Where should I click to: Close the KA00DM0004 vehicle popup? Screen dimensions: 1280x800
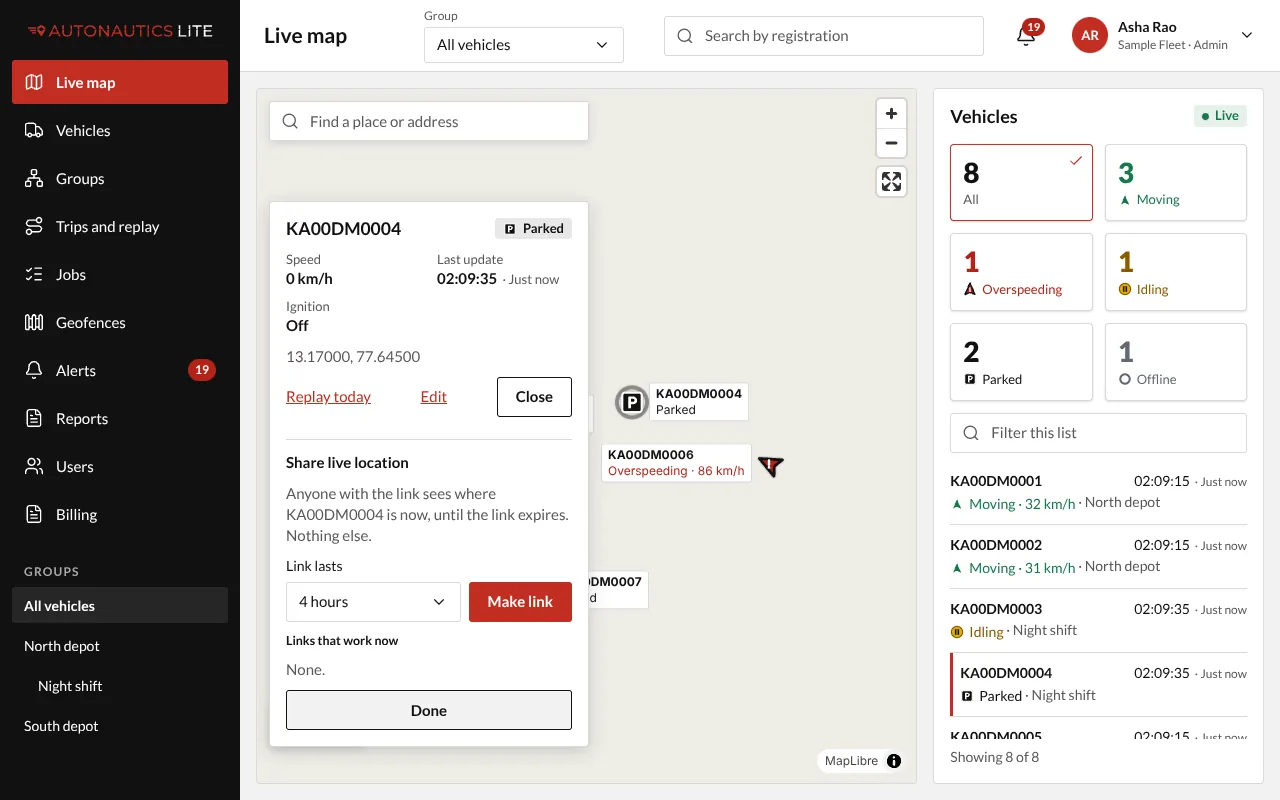(534, 397)
